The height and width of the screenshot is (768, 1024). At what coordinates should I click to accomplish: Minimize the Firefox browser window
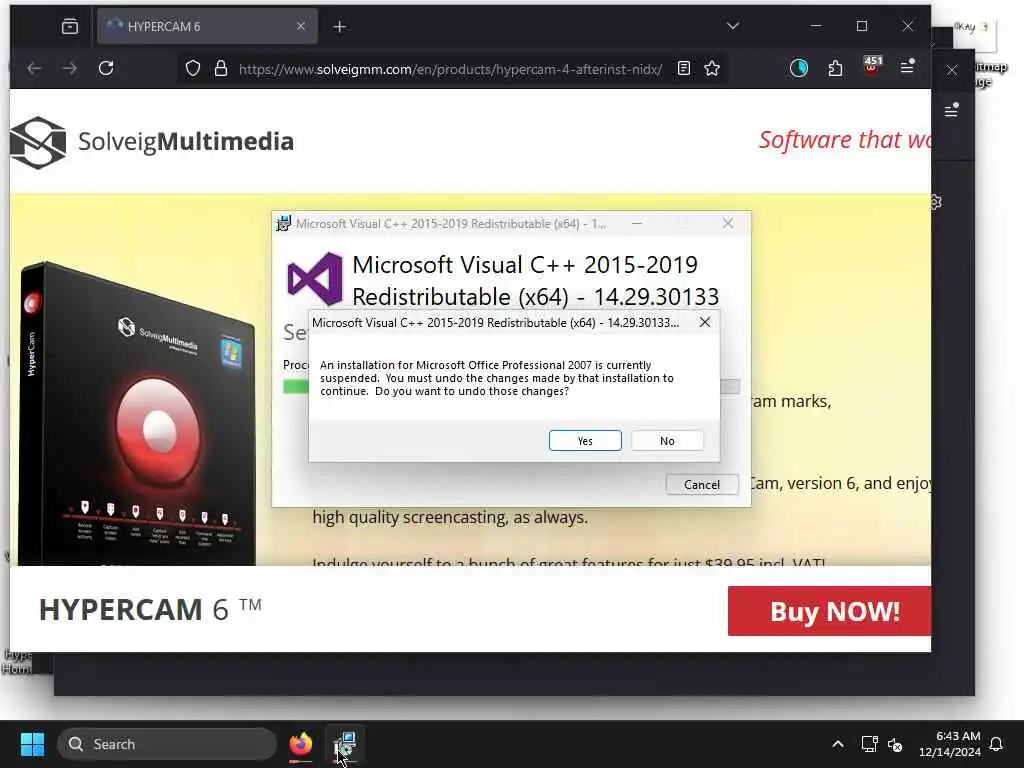(x=816, y=25)
